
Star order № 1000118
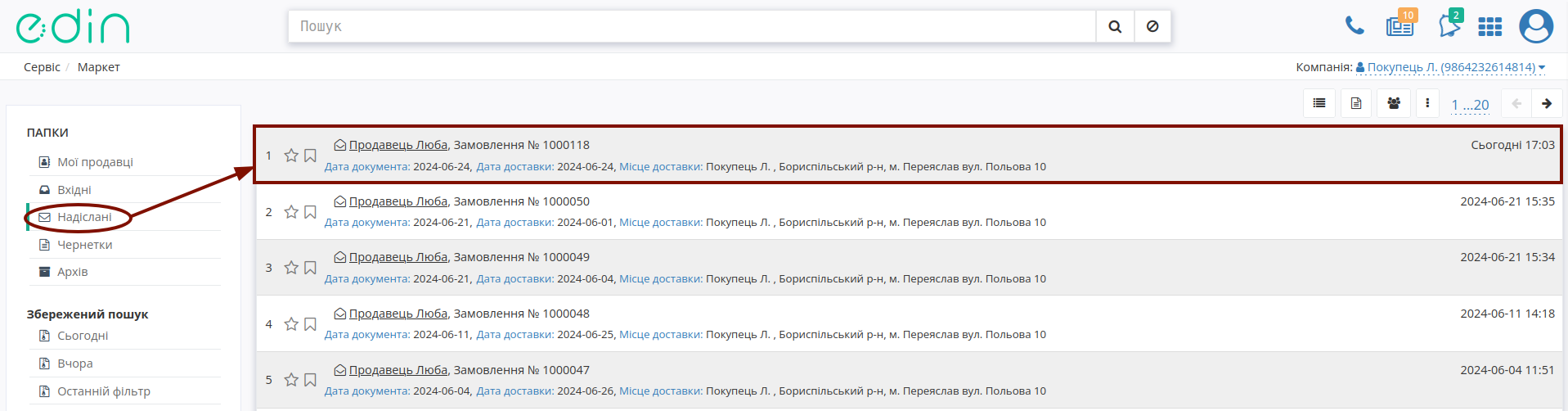coord(291,156)
